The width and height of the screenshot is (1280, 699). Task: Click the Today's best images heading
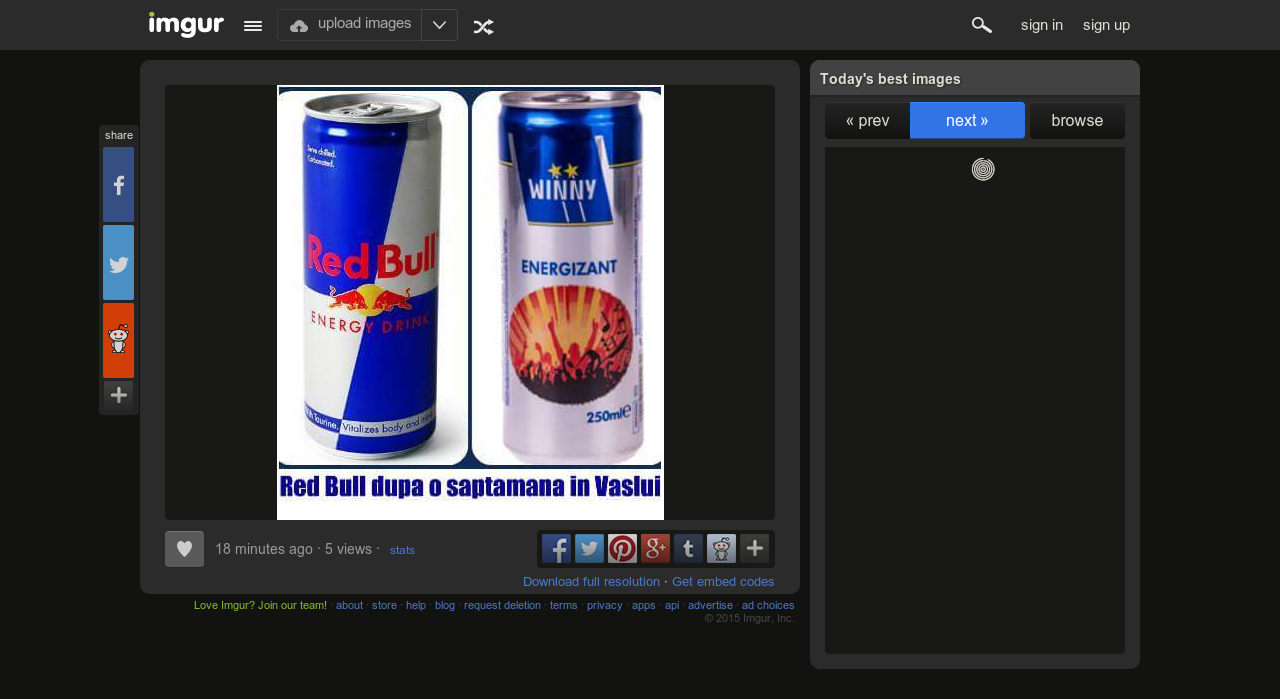point(890,79)
